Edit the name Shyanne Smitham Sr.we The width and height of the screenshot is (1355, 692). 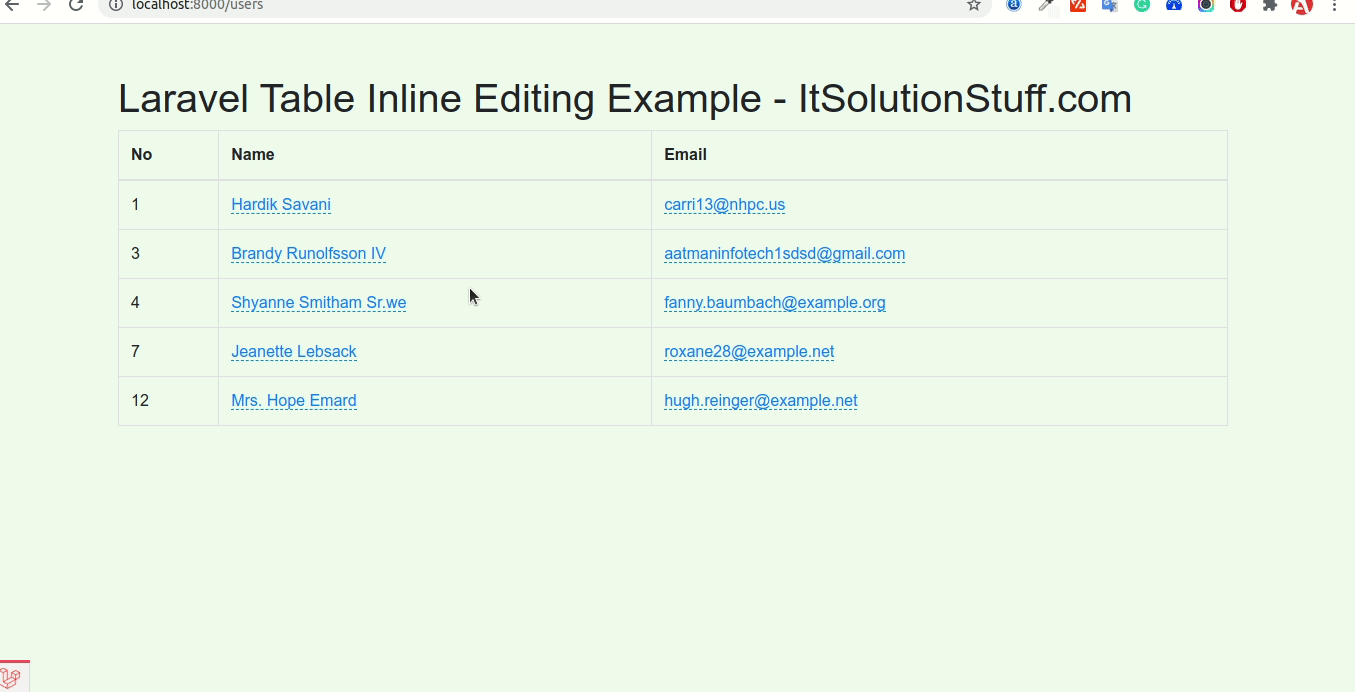[319, 302]
